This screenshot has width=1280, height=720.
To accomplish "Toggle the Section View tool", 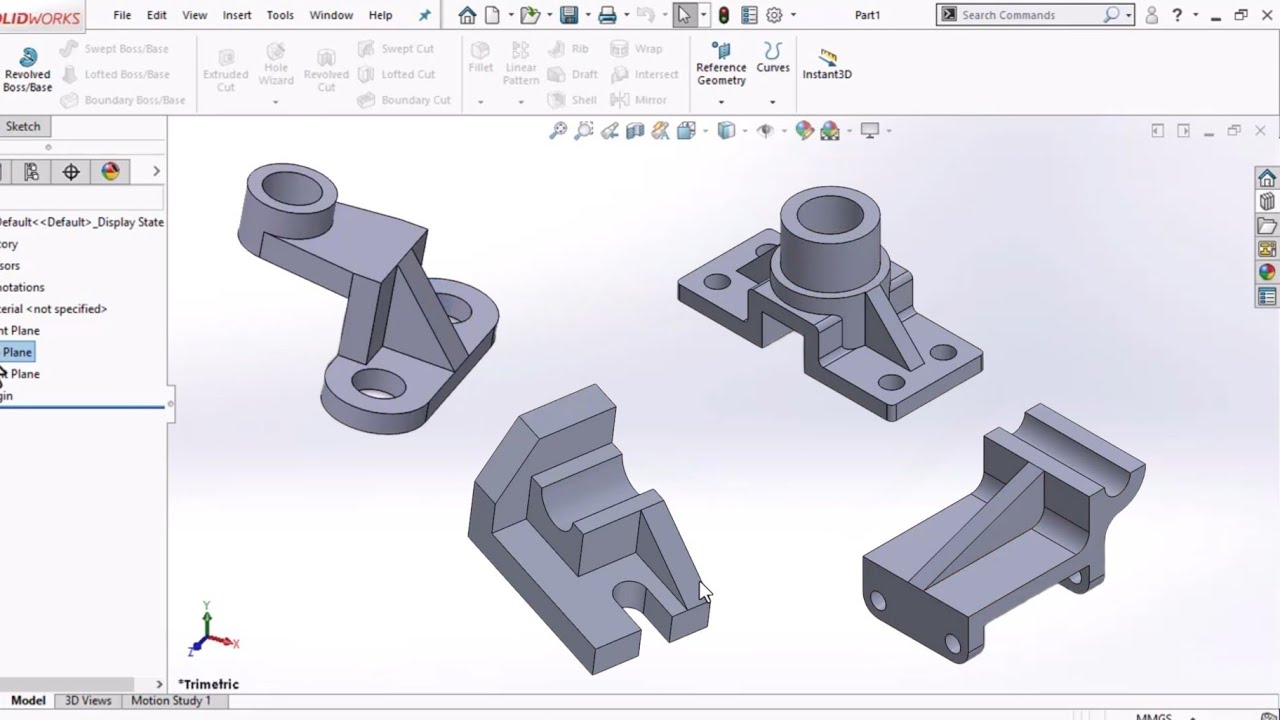I will 635,130.
